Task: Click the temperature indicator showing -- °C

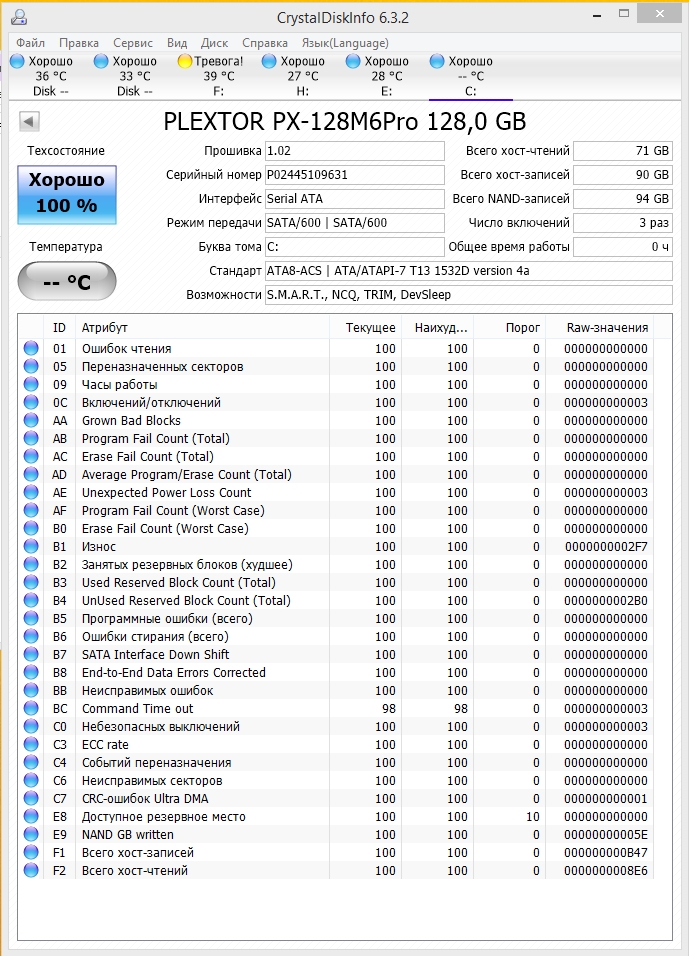Action: click(67, 282)
